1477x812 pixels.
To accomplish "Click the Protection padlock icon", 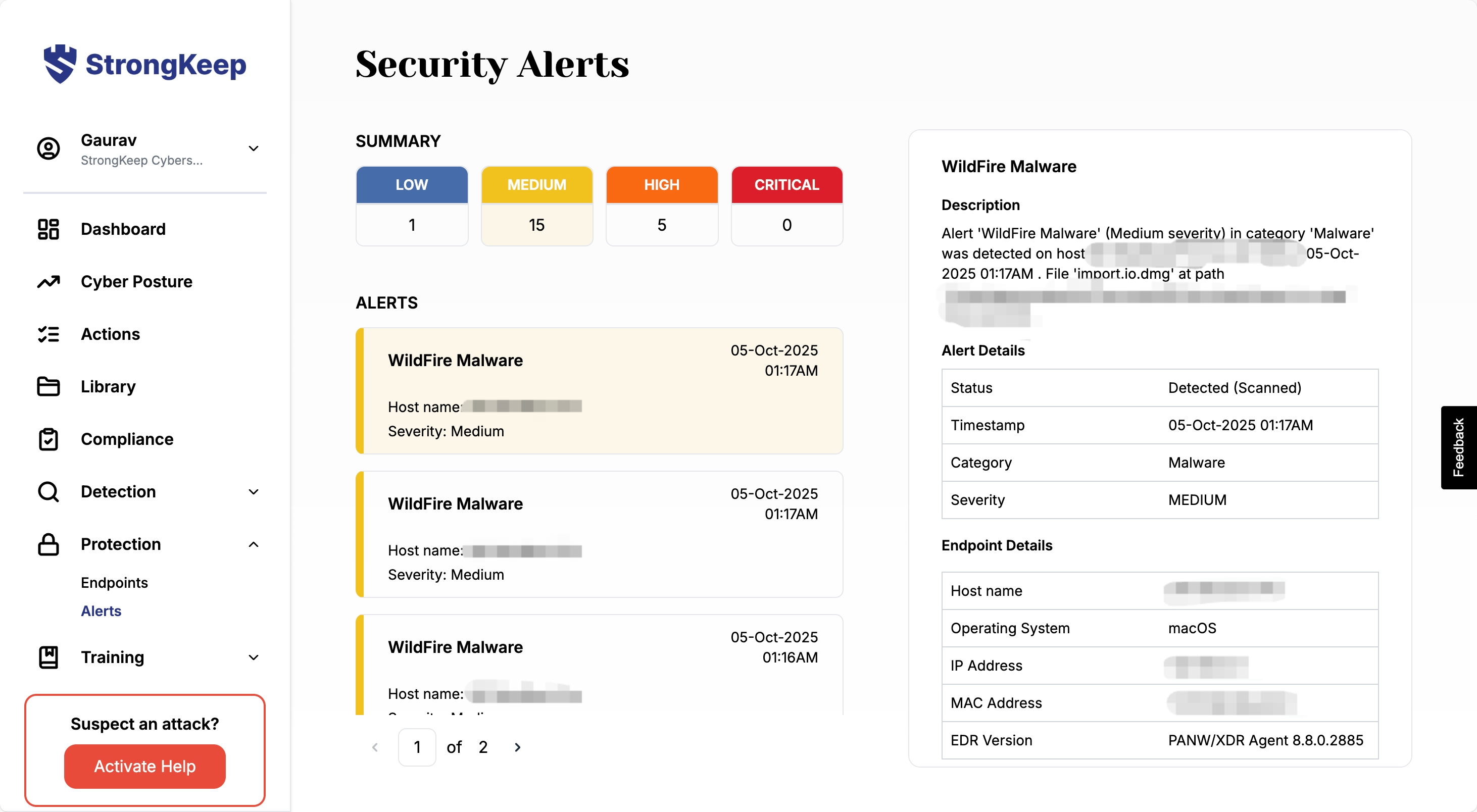I will coord(48,544).
